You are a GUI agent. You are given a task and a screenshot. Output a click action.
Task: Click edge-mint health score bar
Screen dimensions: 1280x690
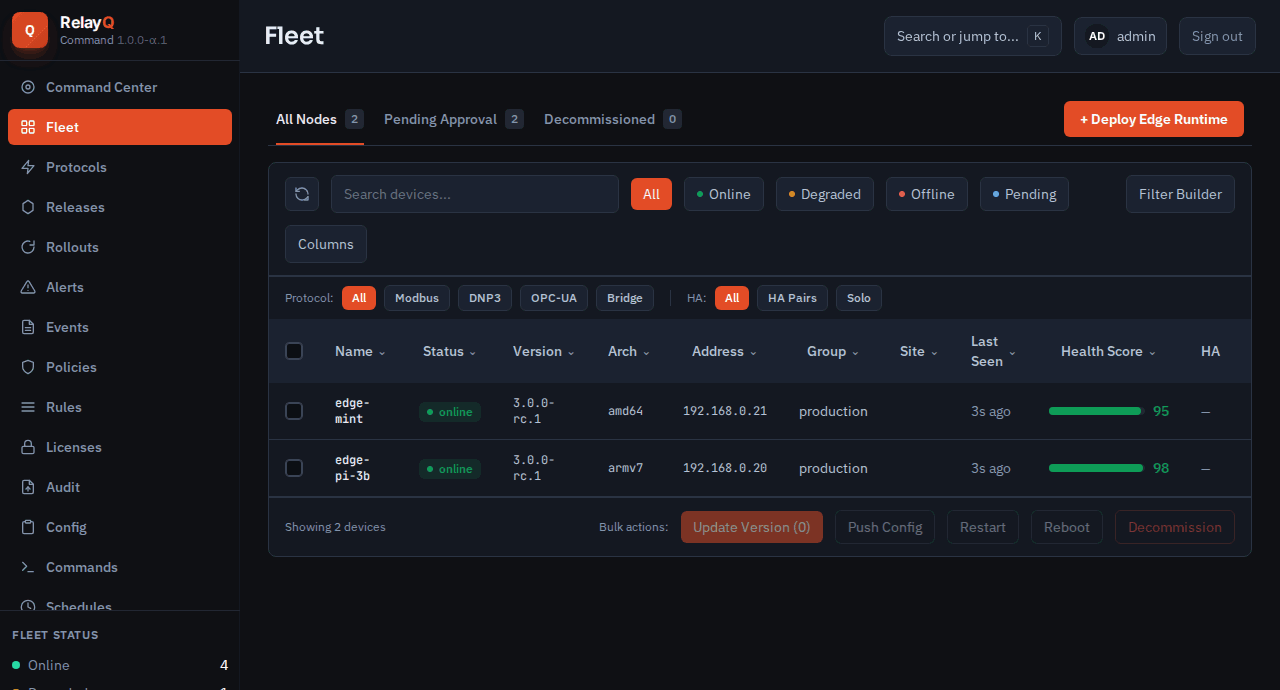pyautogui.click(x=1096, y=411)
